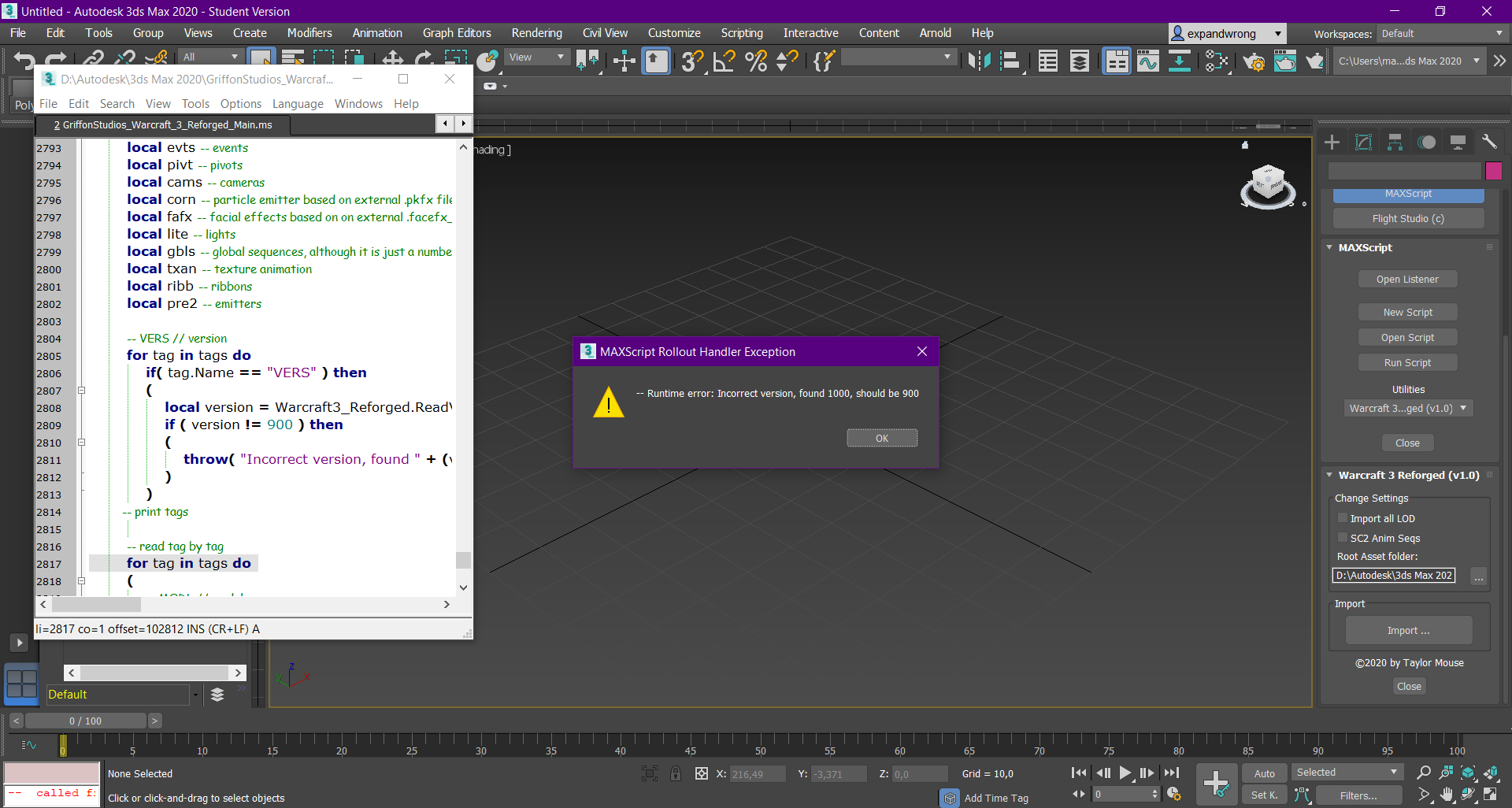Click the Mirror tool icon
The image size is (1512, 808).
click(x=979, y=61)
